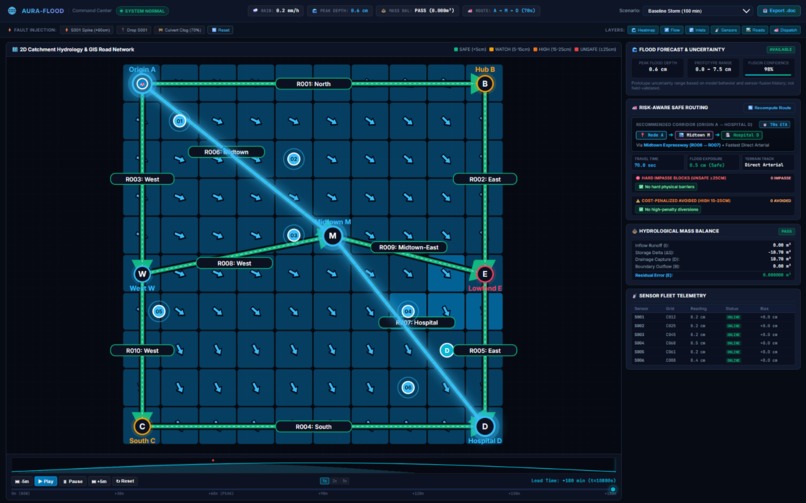Reset the timeline playback
Viewport: 806px width, 503px height.
tap(125, 481)
